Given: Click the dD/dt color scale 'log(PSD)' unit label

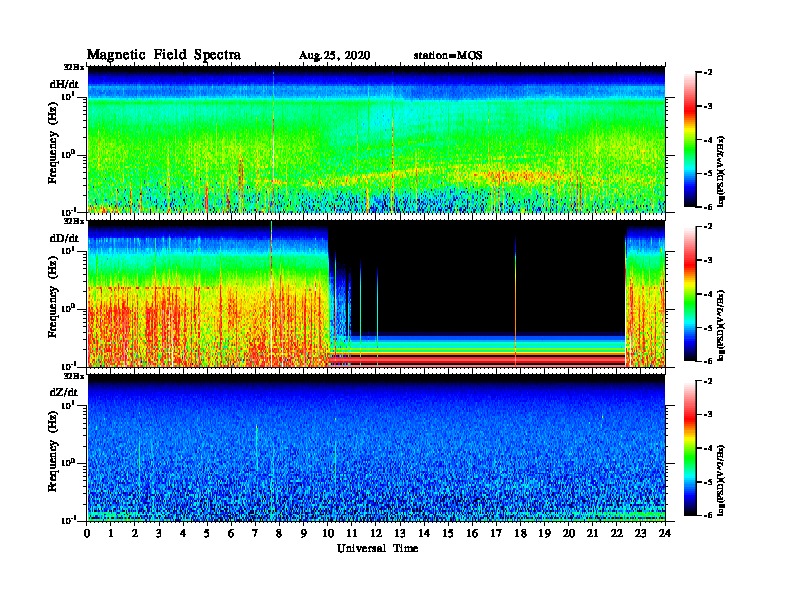Looking at the screenshot, I should tap(721, 325).
